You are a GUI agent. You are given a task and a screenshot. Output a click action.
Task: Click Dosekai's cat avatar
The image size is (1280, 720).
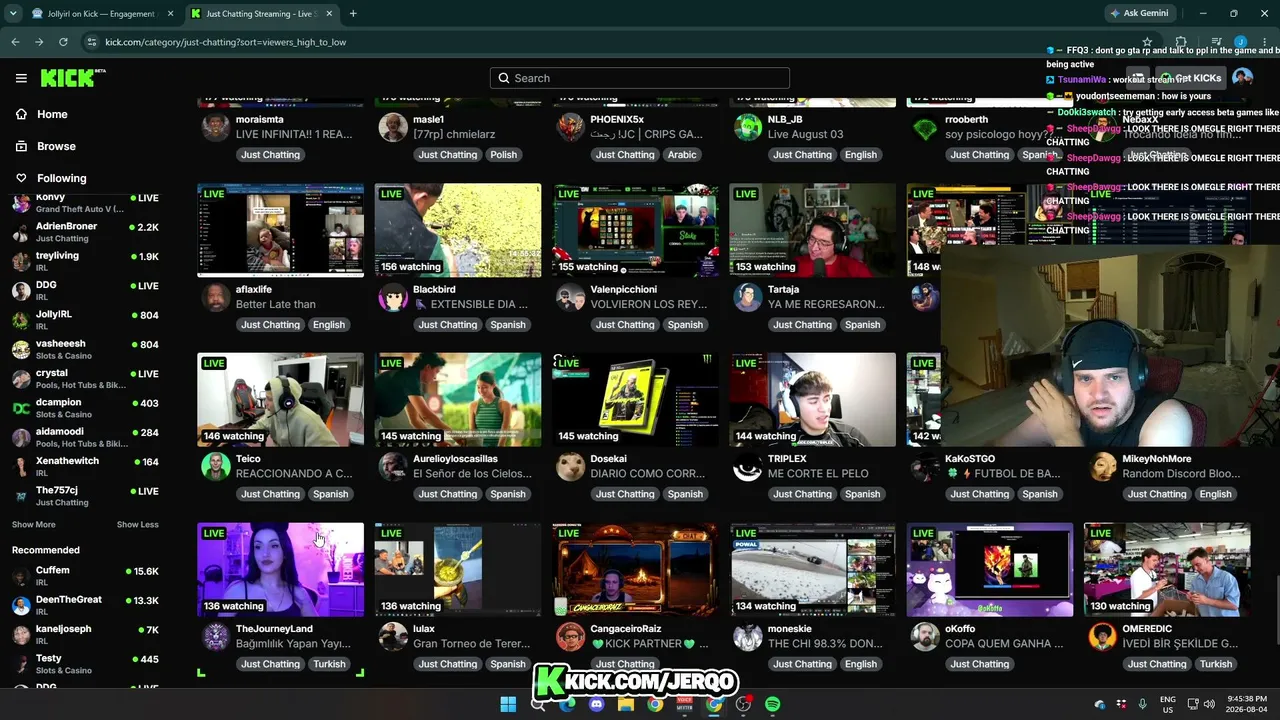pos(570,467)
